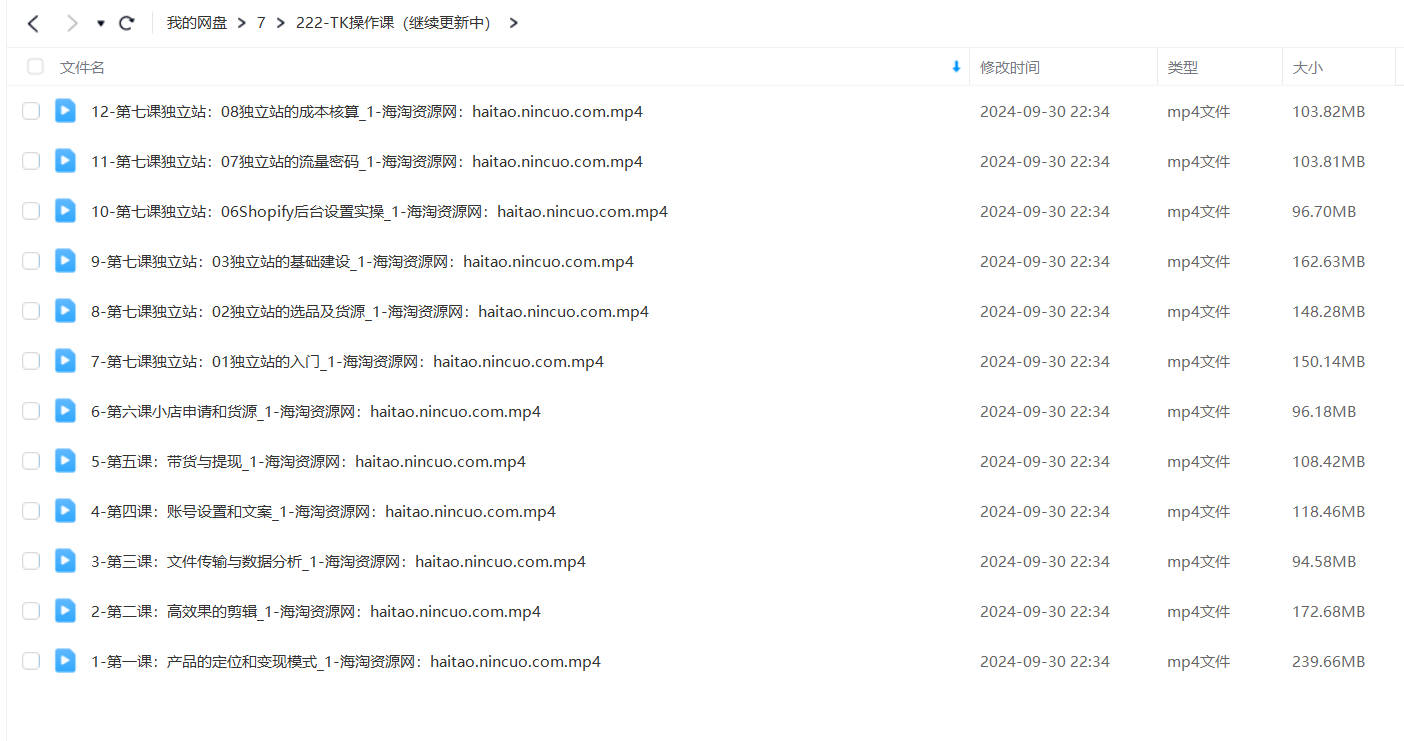Image resolution: width=1404 pixels, height=741 pixels.
Task: Open file 5-第五课：带货与提现
Action: pyautogui.click(x=308, y=461)
